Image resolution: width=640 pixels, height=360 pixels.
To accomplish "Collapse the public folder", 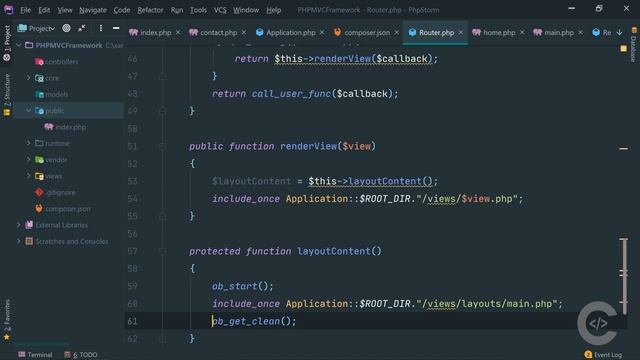I will pyautogui.click(x=29, y=110).
